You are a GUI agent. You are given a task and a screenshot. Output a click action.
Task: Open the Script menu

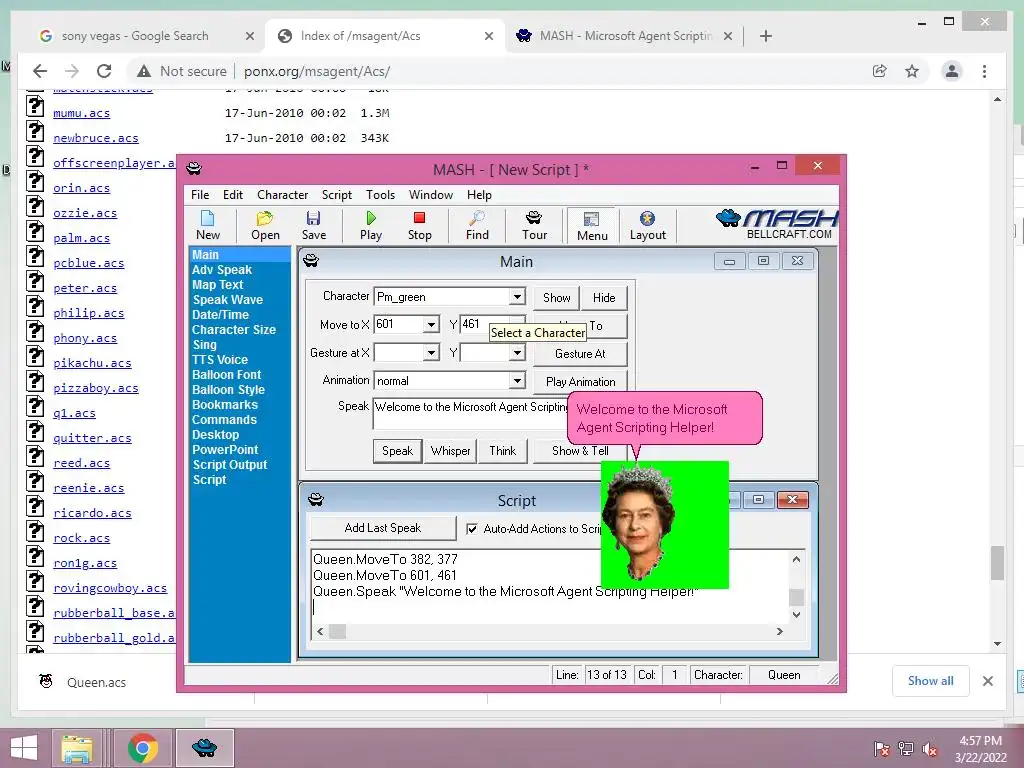point(336,195)
